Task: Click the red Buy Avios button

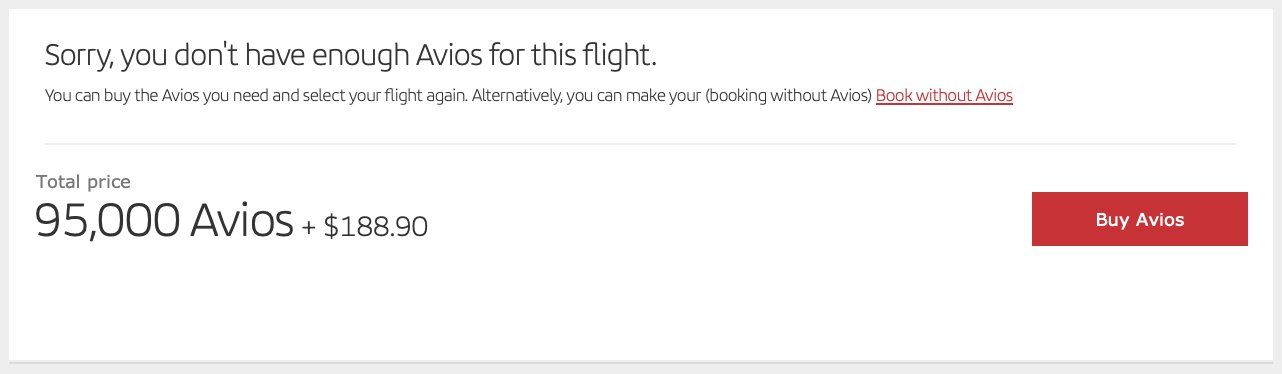Action: 1139,219
